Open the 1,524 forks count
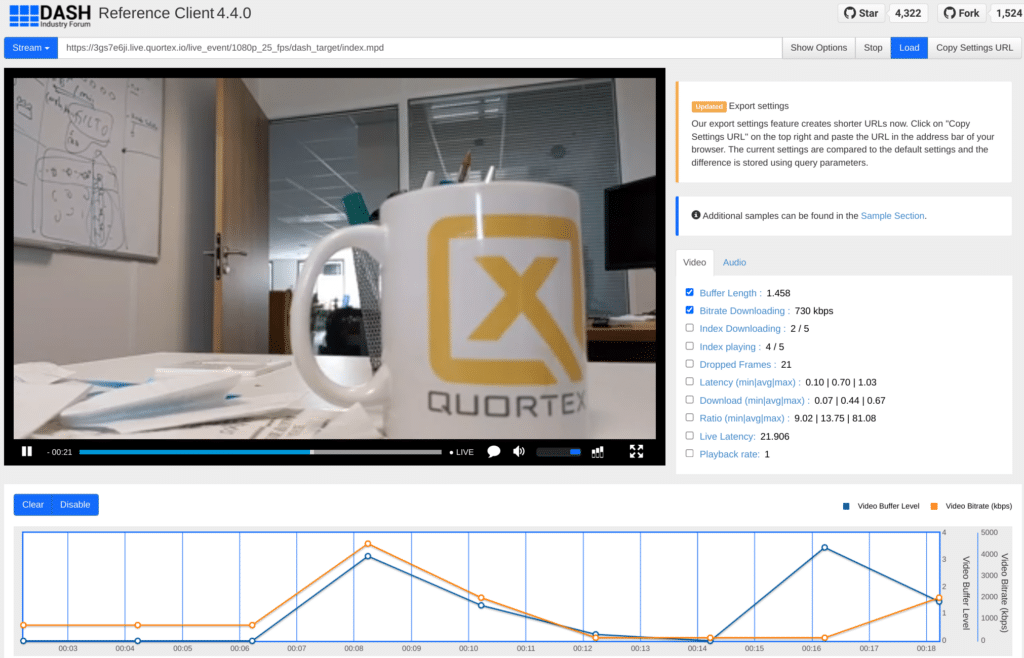 1008,13
